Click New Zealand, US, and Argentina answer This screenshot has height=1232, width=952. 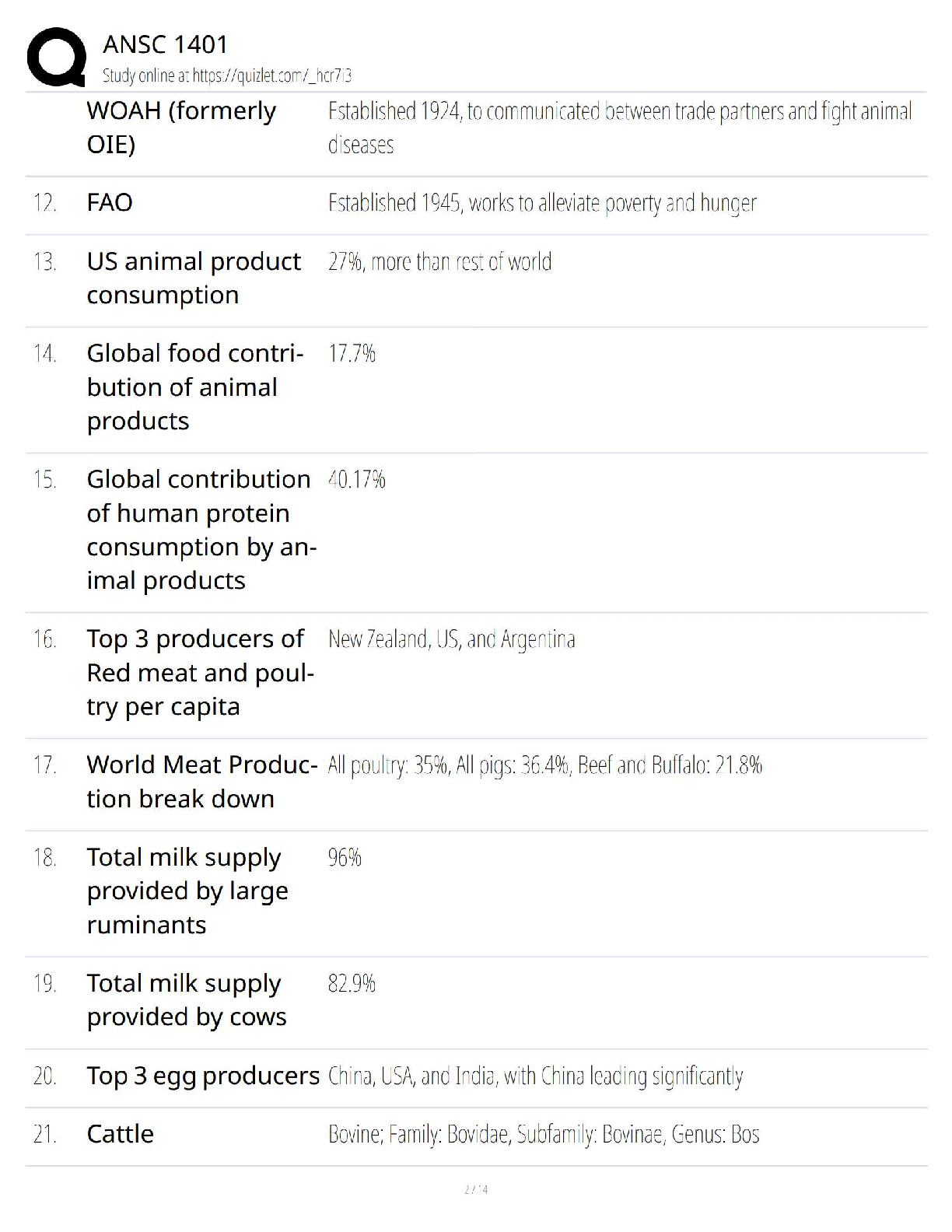point(451,639)
